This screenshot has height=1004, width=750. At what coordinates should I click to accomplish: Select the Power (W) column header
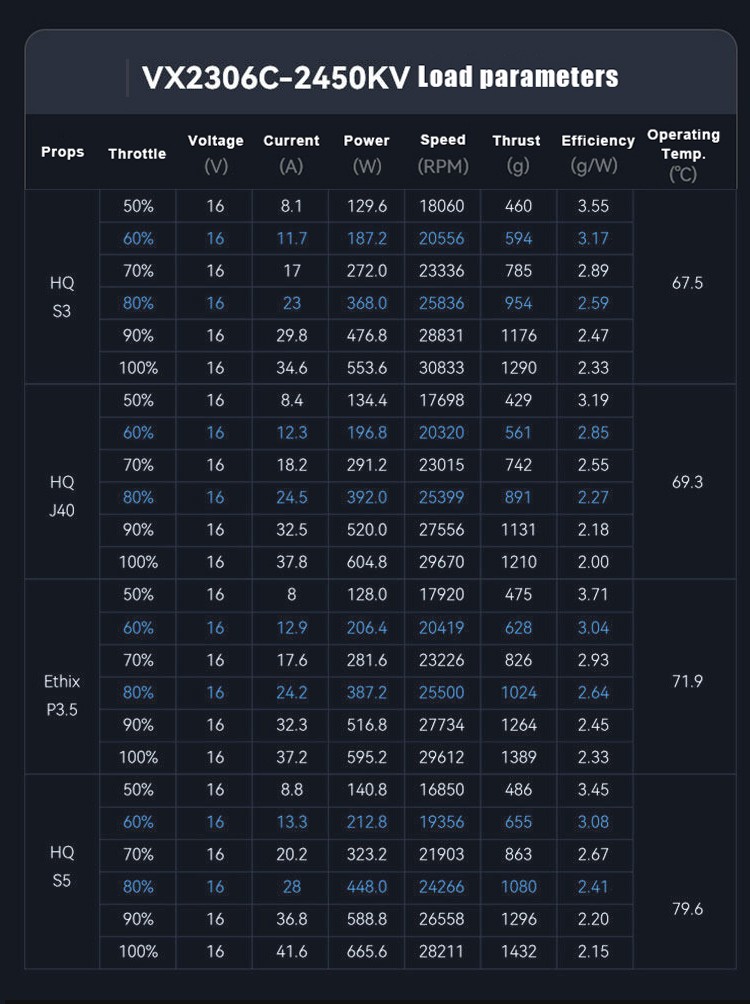[366, 153]
